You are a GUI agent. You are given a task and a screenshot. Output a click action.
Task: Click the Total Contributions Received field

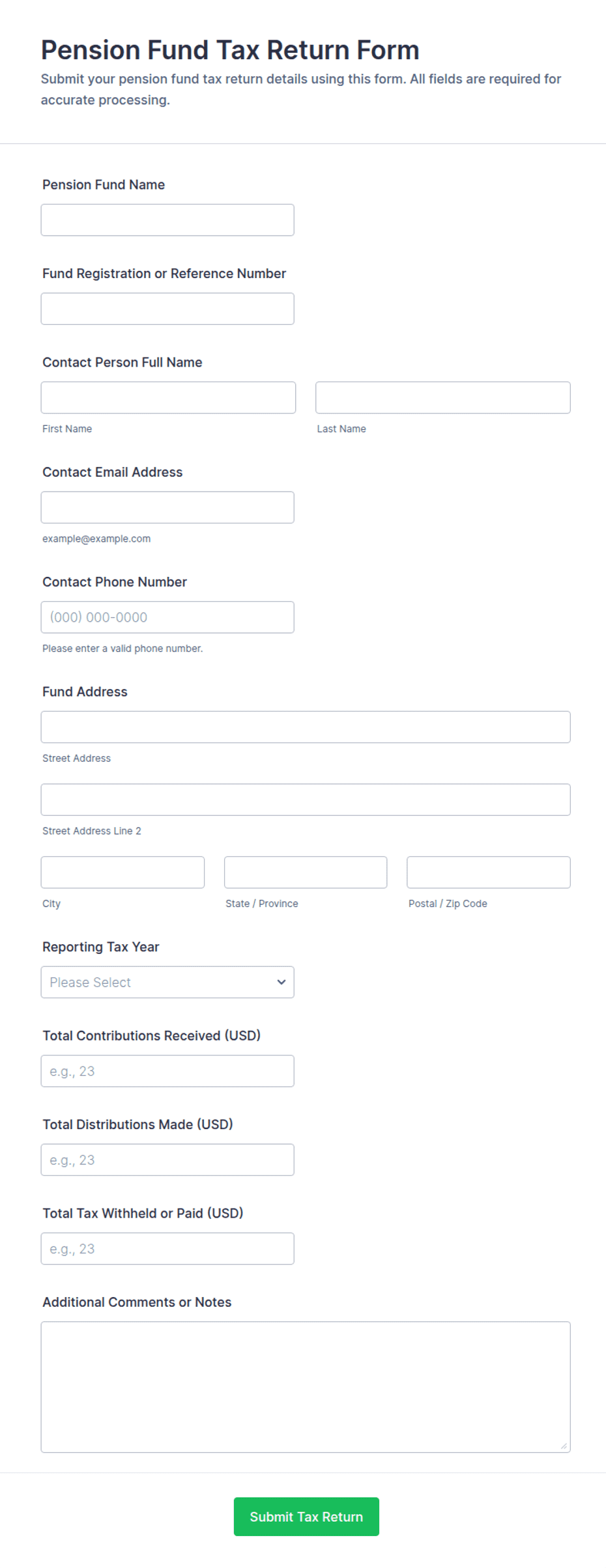(x=167, y=1071)
